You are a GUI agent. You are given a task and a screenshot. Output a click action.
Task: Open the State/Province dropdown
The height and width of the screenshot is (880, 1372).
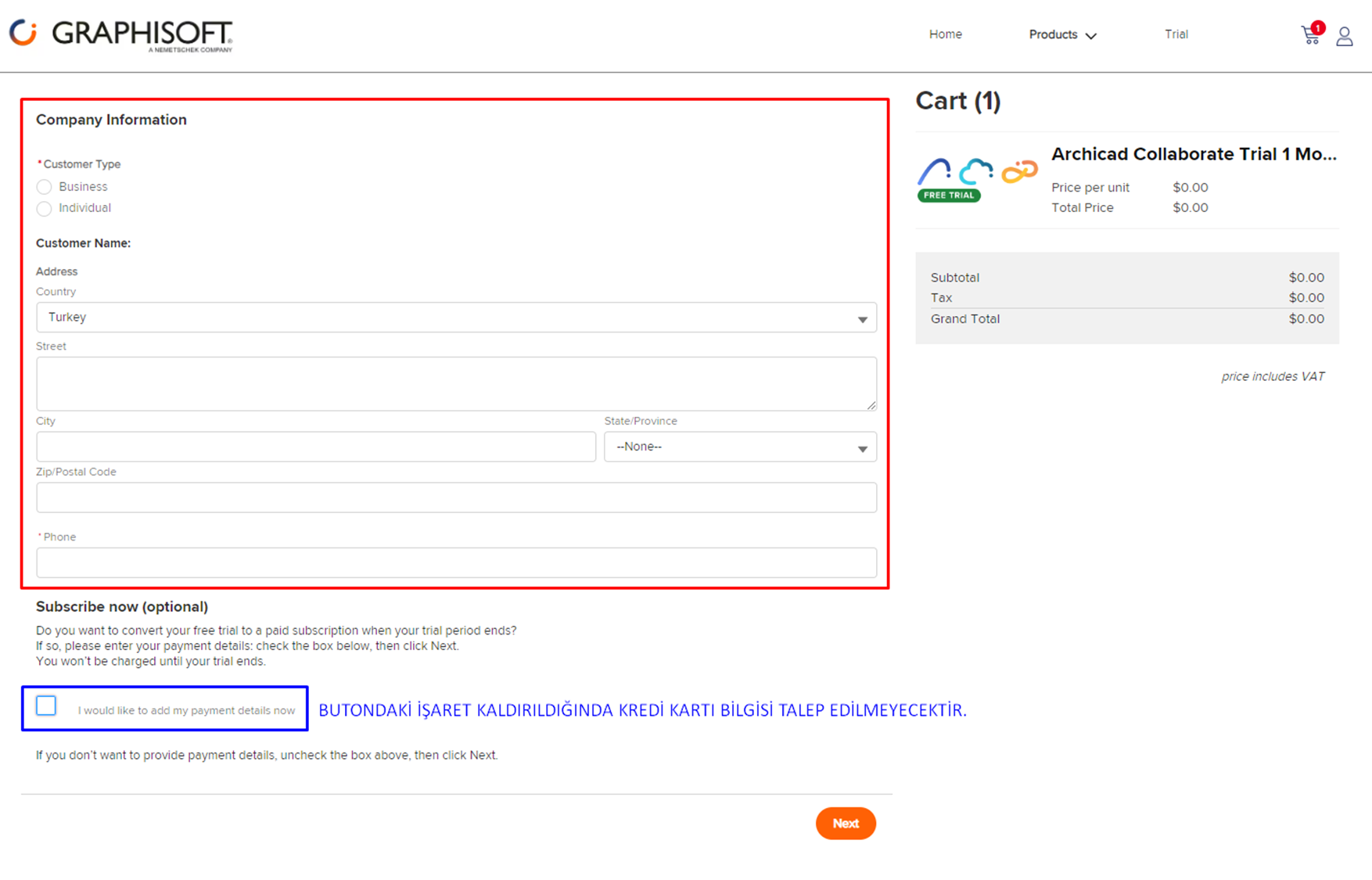point(740,447)
